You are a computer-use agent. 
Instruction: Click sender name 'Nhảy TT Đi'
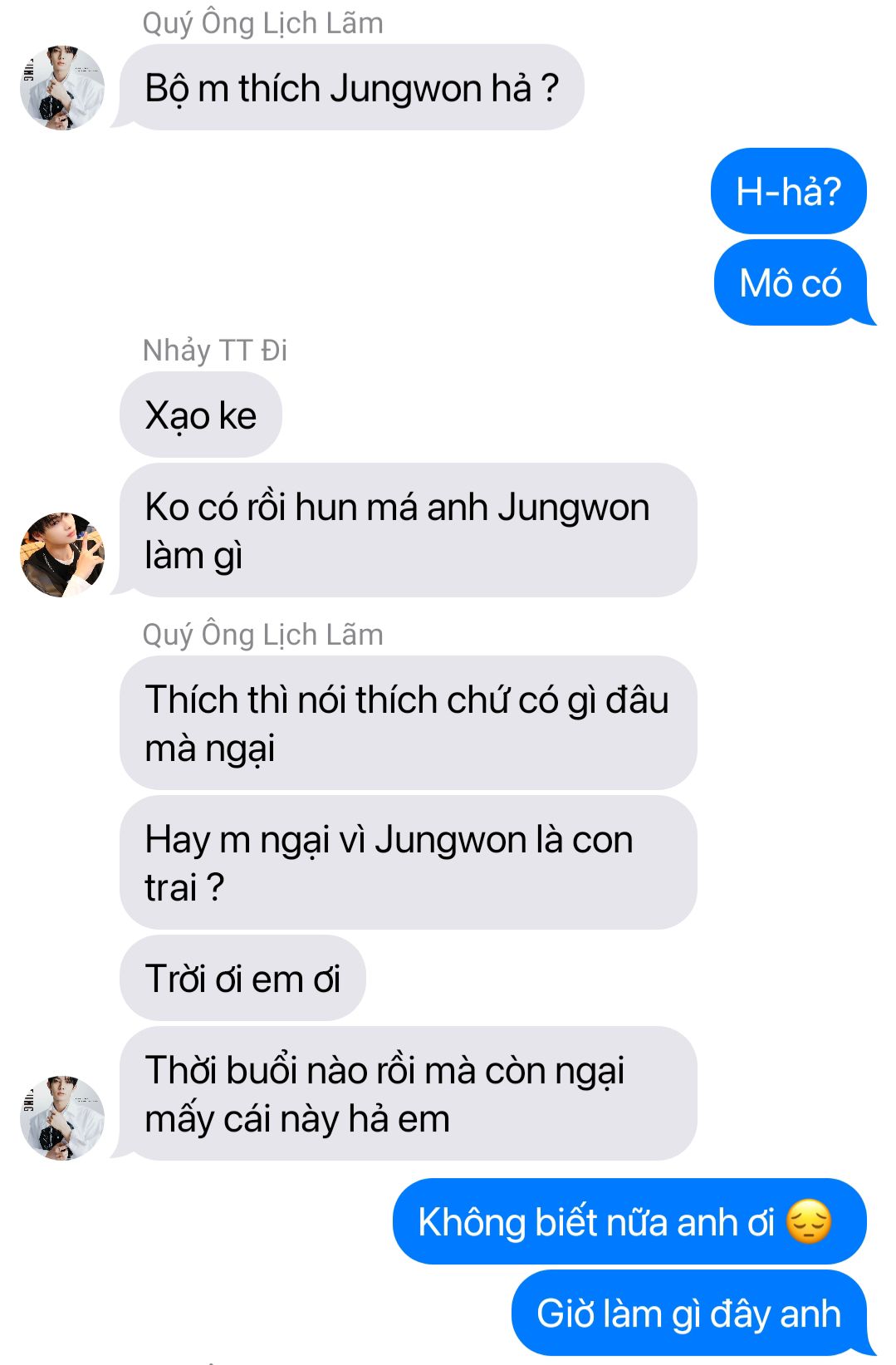tap(215, 351)
